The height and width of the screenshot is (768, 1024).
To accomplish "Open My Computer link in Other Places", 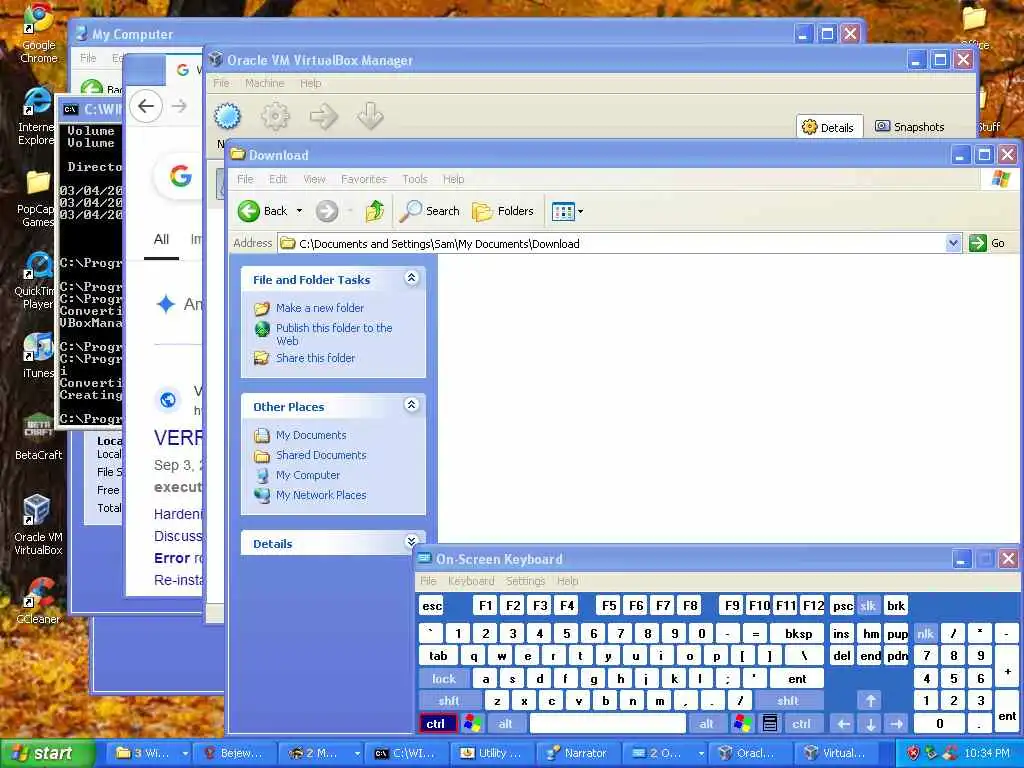I will (308, 475).
